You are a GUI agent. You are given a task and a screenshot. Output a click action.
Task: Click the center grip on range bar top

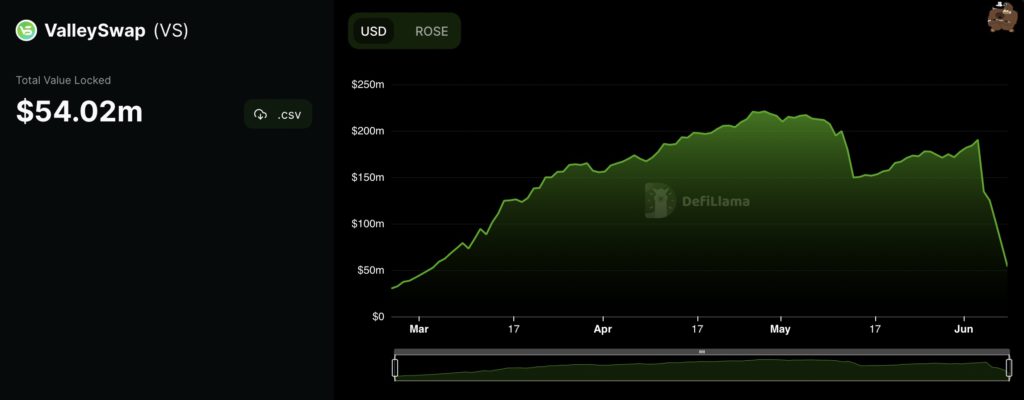pyautogui.click(x=701, y=352)
